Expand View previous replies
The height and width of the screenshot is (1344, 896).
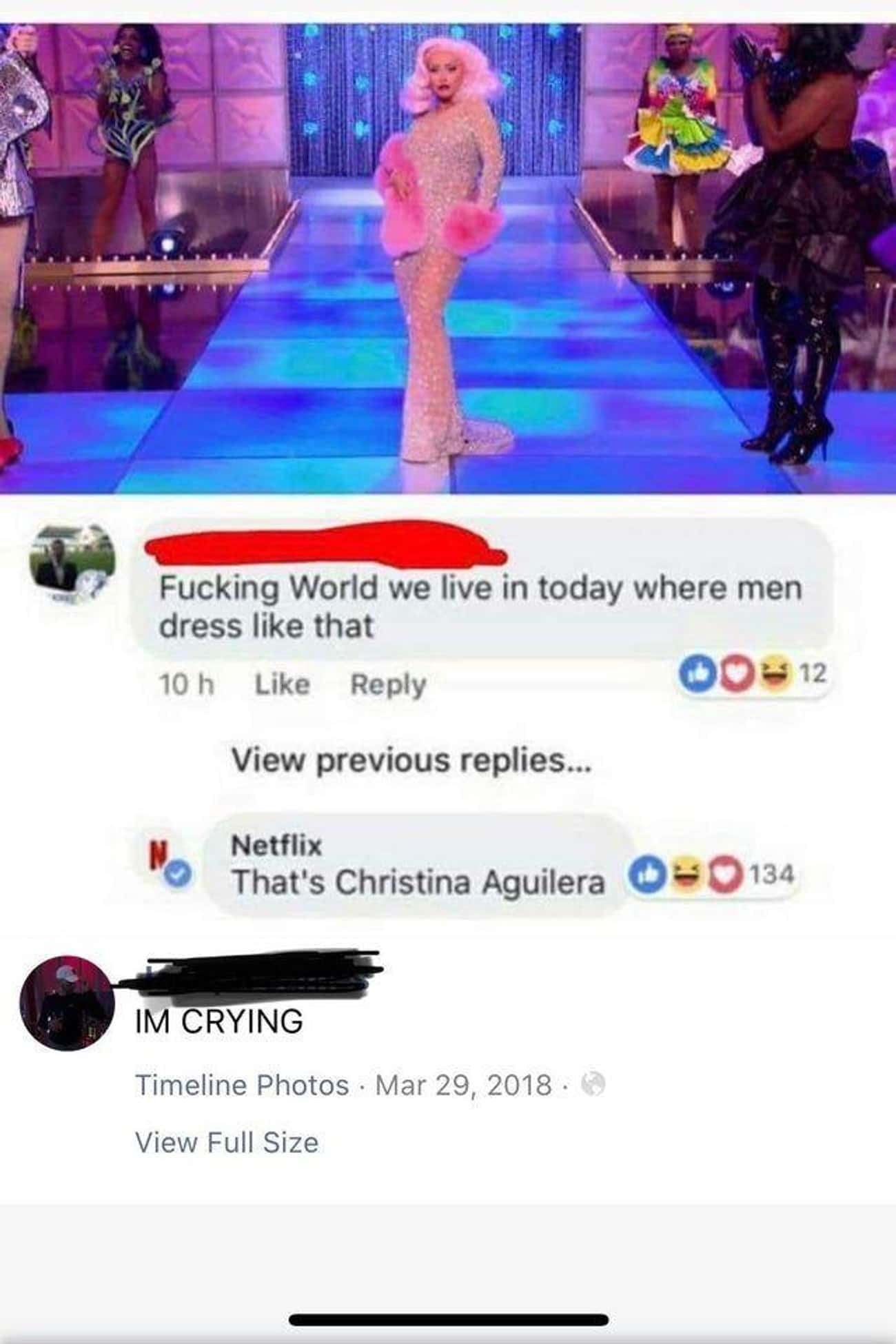point(411,760)
